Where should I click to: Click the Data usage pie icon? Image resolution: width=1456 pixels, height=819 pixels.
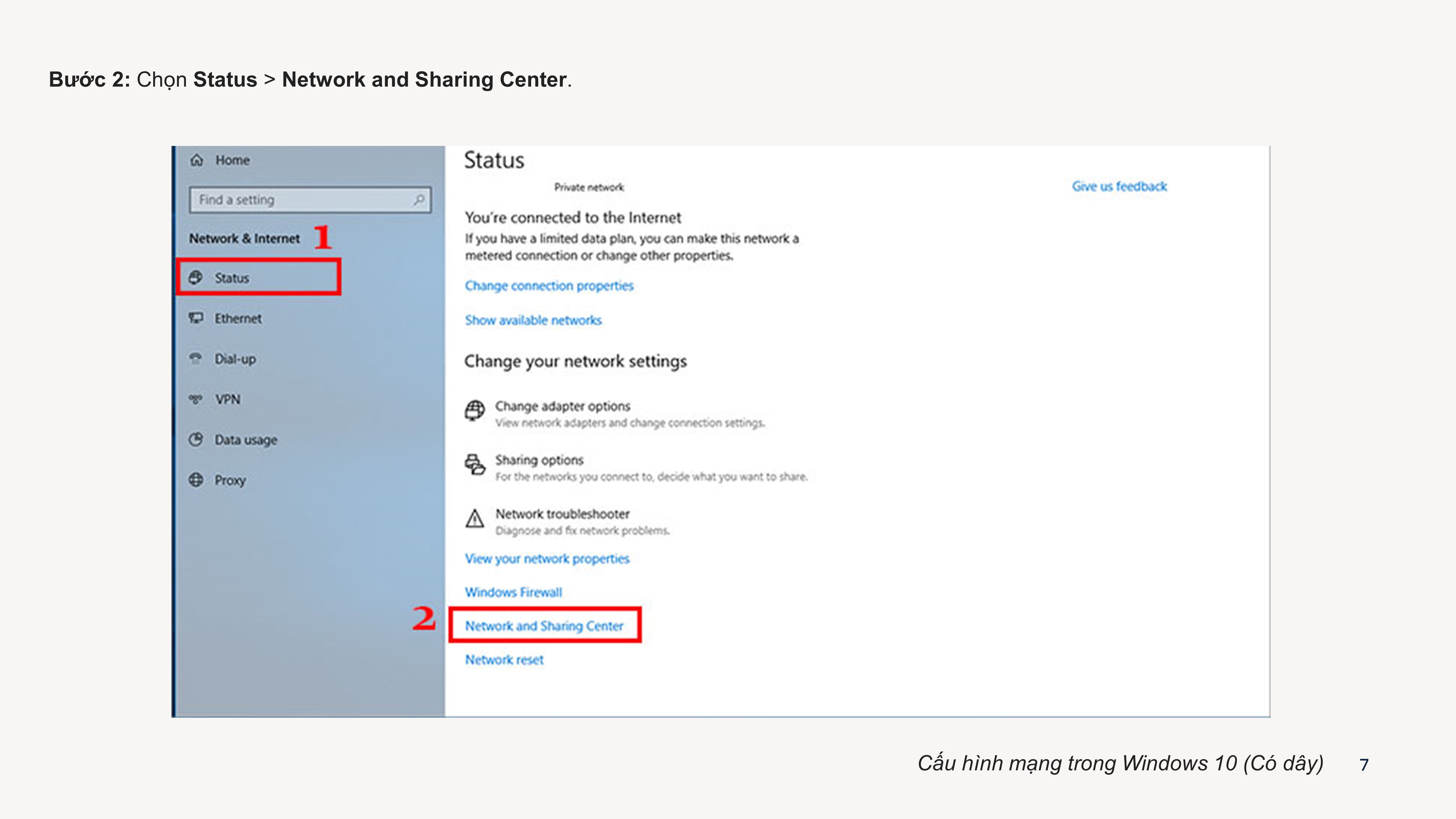pos(196,440)
